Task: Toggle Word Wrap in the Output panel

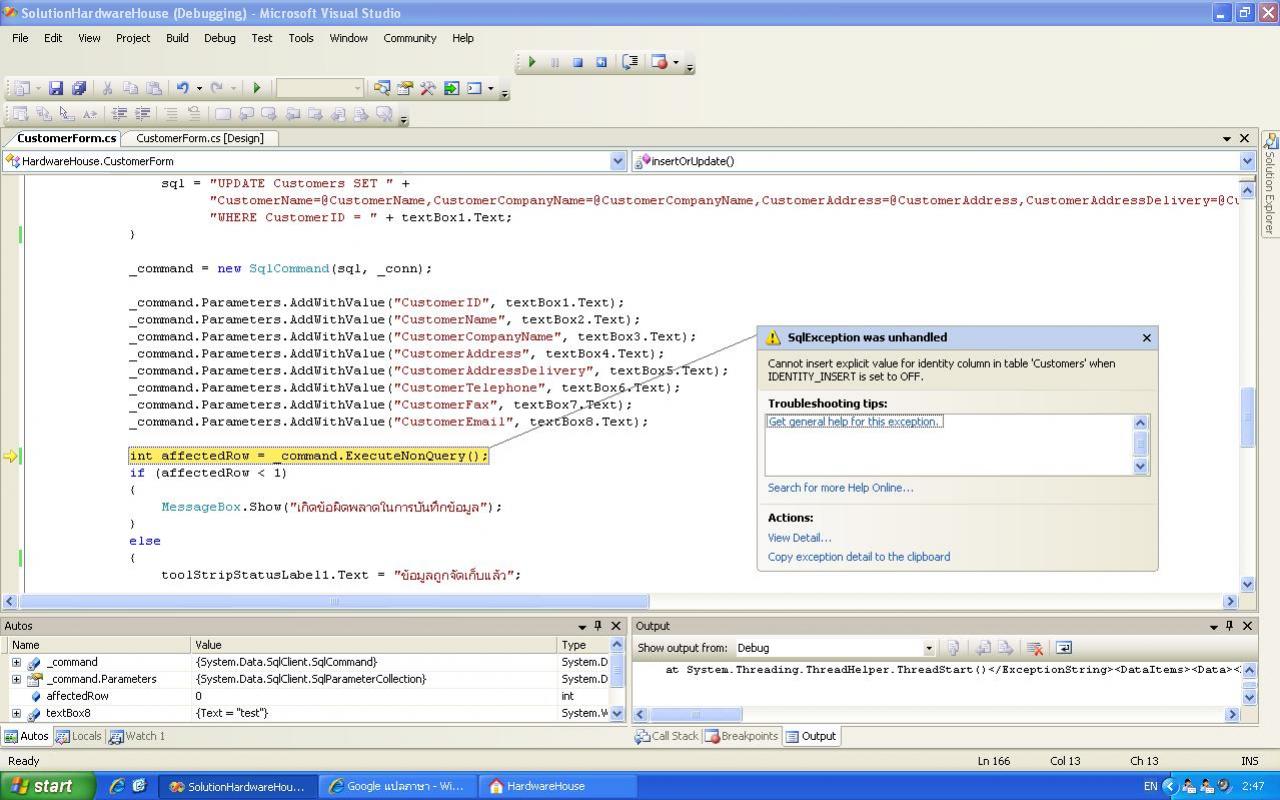Action: [x=1063, y=648]
